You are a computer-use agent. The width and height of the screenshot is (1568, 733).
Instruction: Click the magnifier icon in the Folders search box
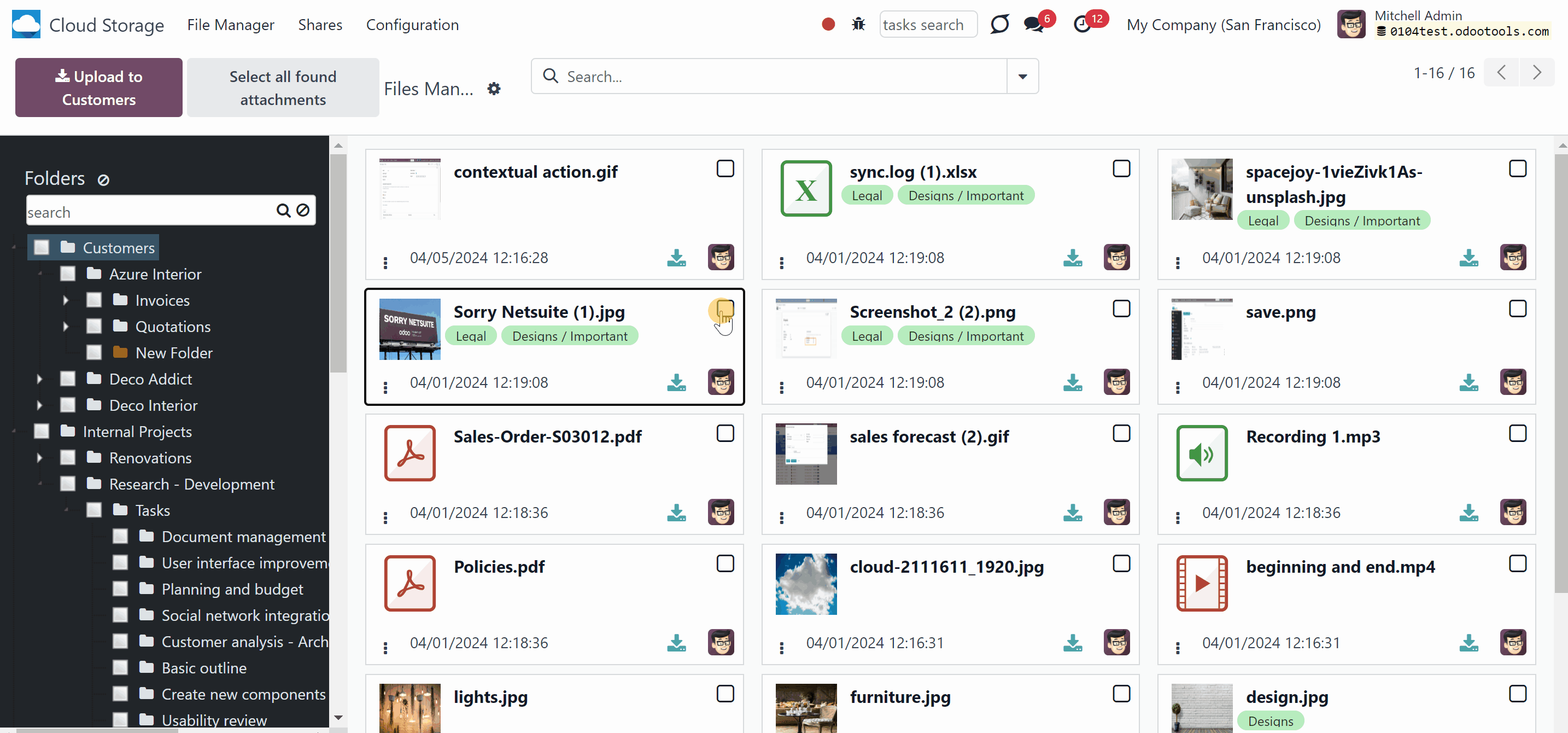pos(283,211)
